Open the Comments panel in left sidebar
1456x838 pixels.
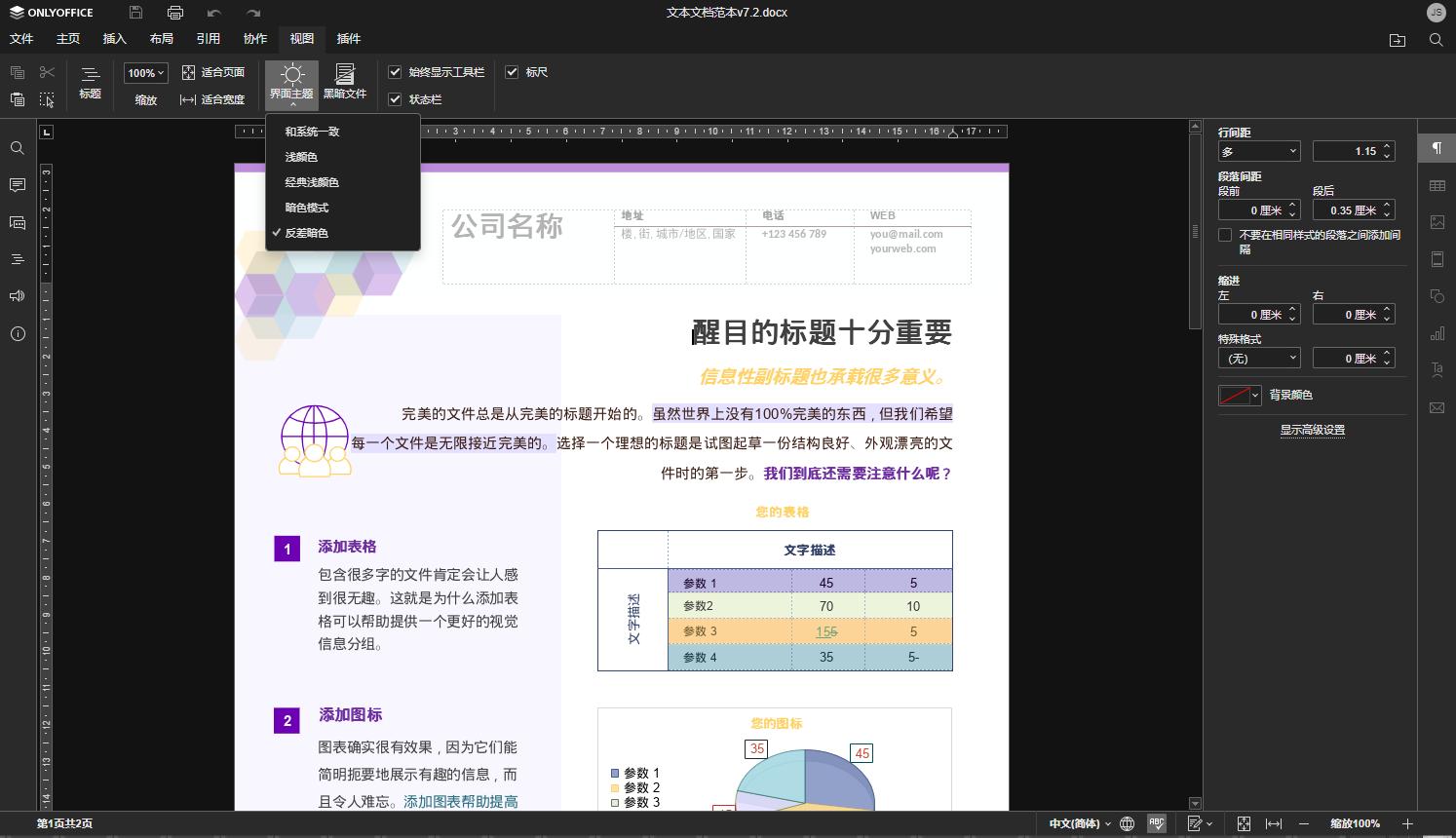[17, 185]
